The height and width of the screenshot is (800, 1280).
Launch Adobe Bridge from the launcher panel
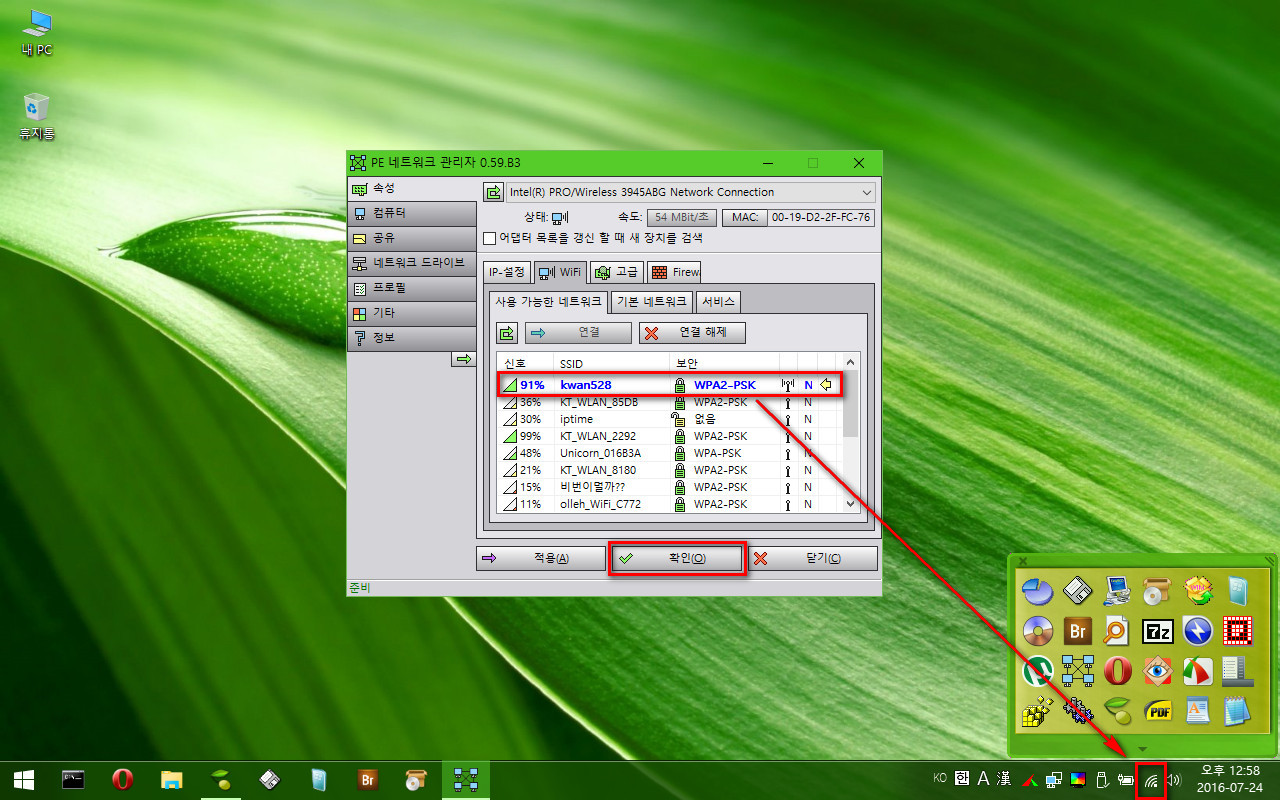click(x=1078, y=631)
